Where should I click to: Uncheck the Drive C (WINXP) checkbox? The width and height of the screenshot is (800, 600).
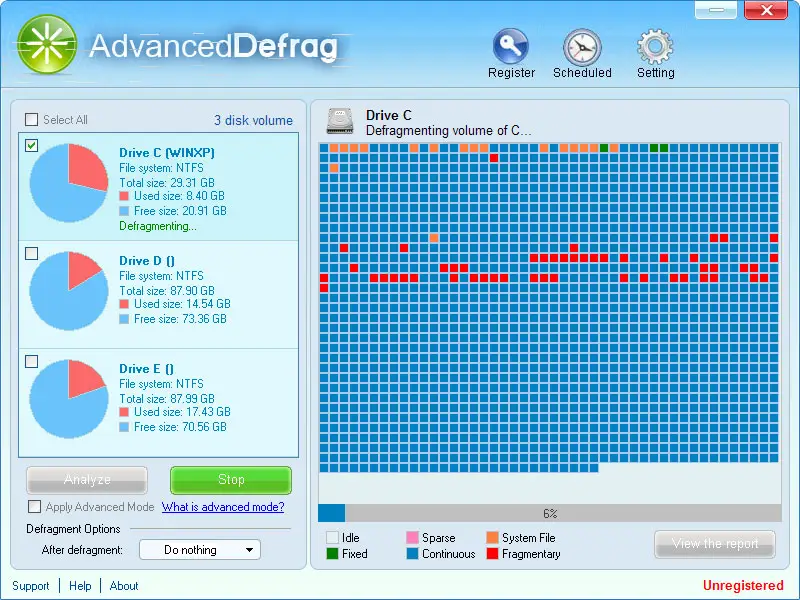click(32, 145)
